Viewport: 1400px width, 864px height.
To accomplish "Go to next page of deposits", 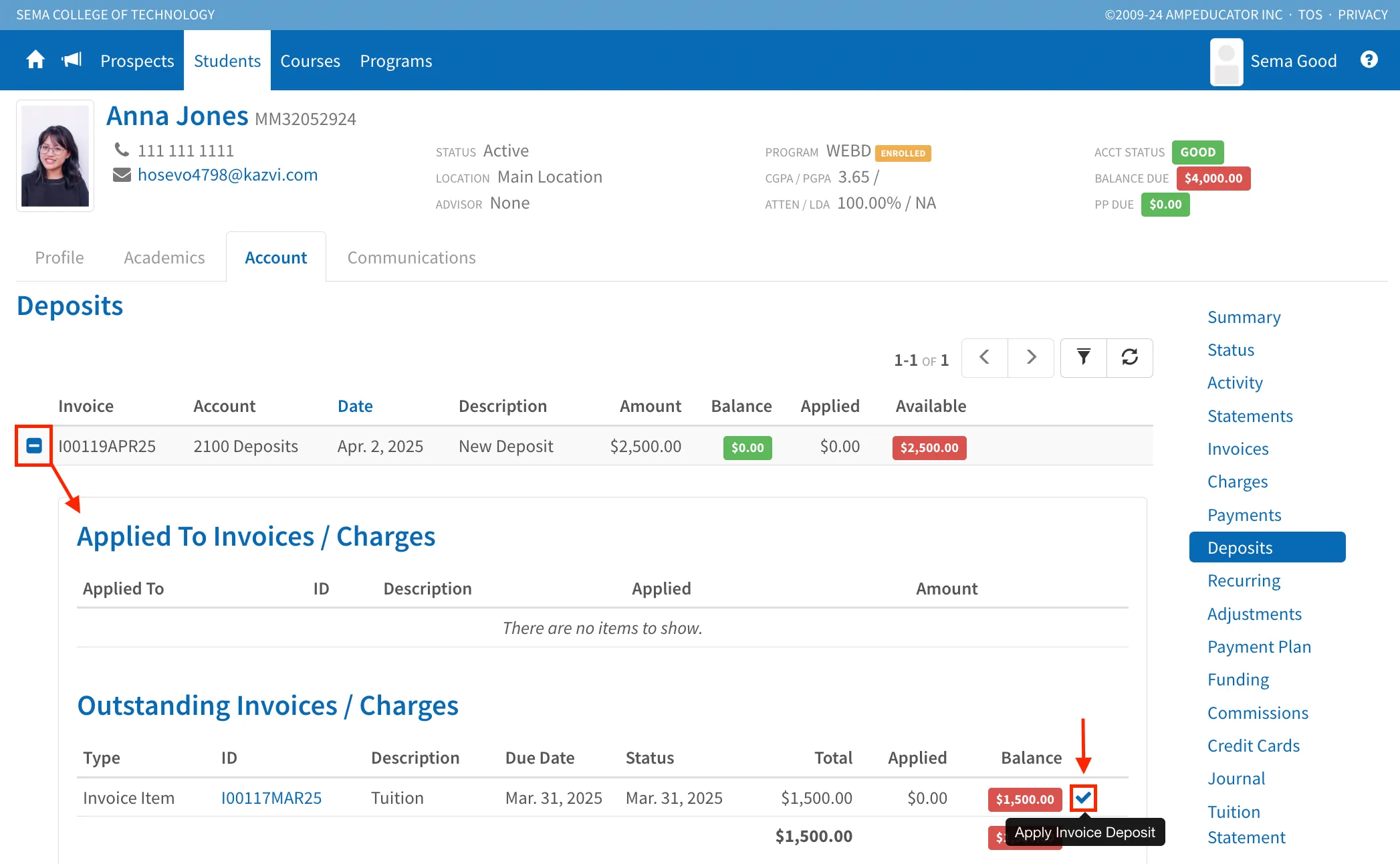I will click(x=1031, y=358).
